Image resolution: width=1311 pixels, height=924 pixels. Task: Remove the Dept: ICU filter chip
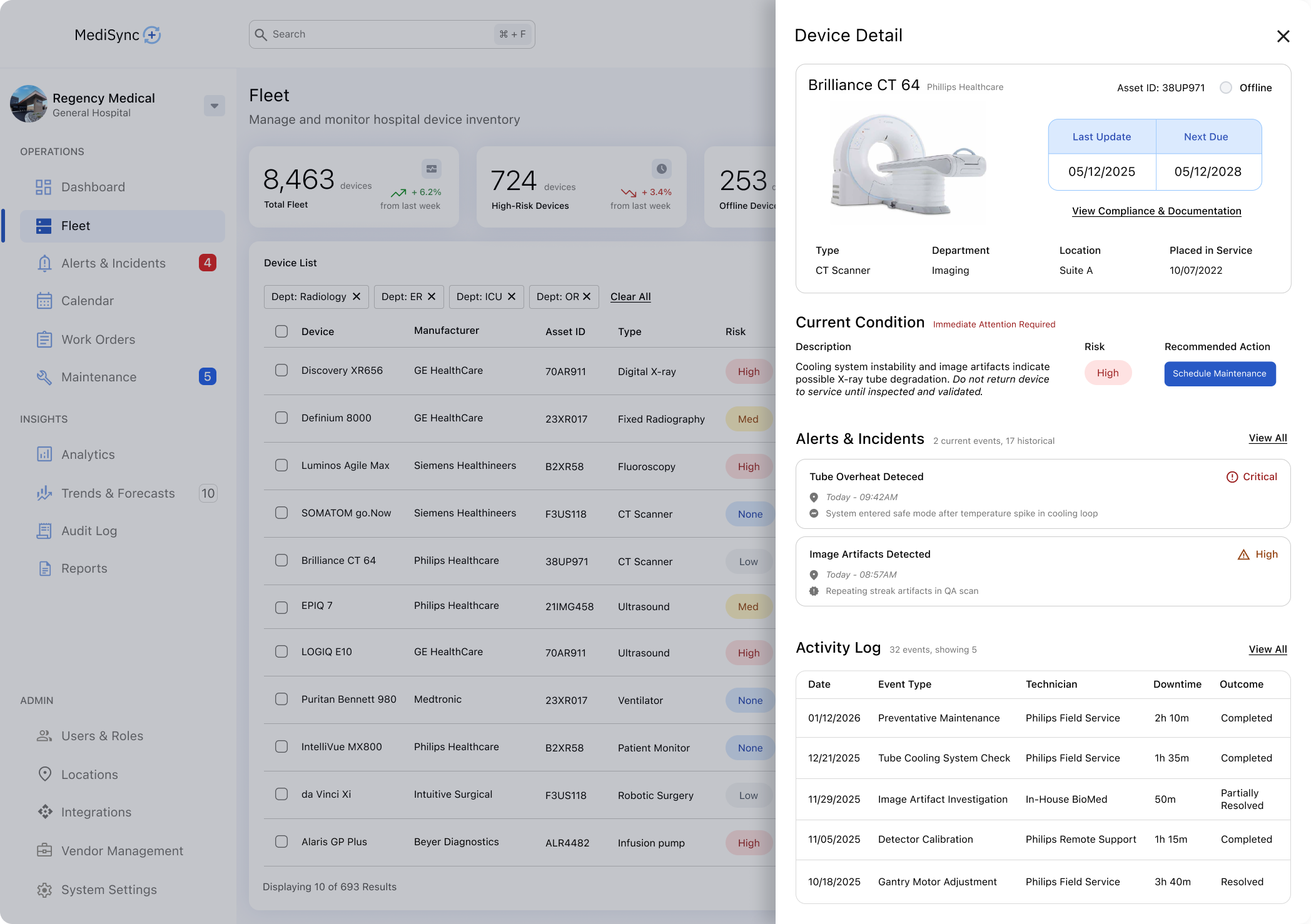512,296
